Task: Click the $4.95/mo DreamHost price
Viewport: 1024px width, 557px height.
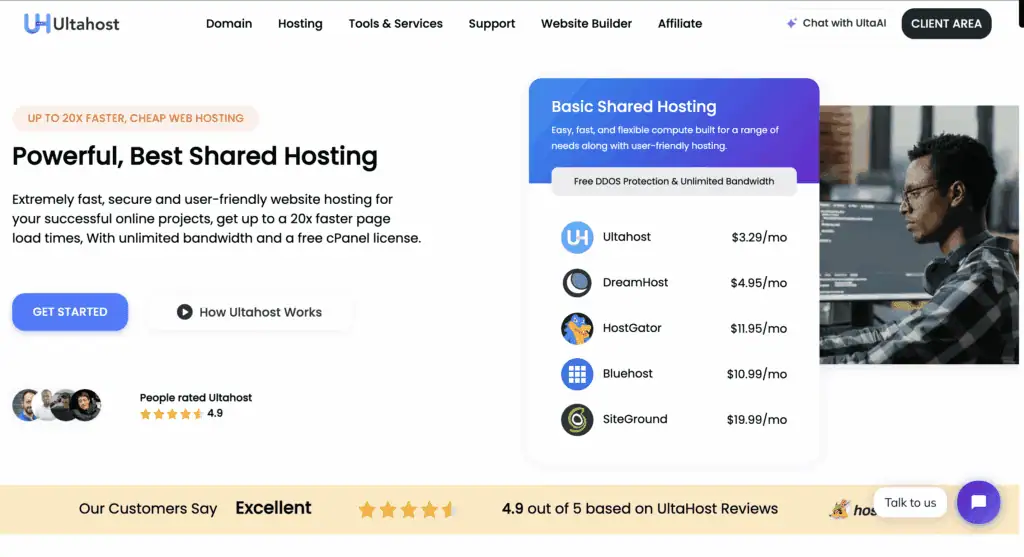Action: [759, 283]
